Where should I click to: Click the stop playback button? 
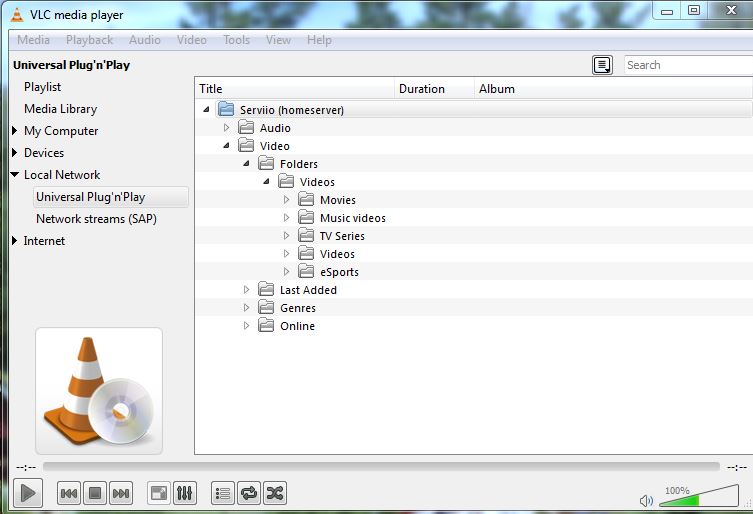[95, 493]
